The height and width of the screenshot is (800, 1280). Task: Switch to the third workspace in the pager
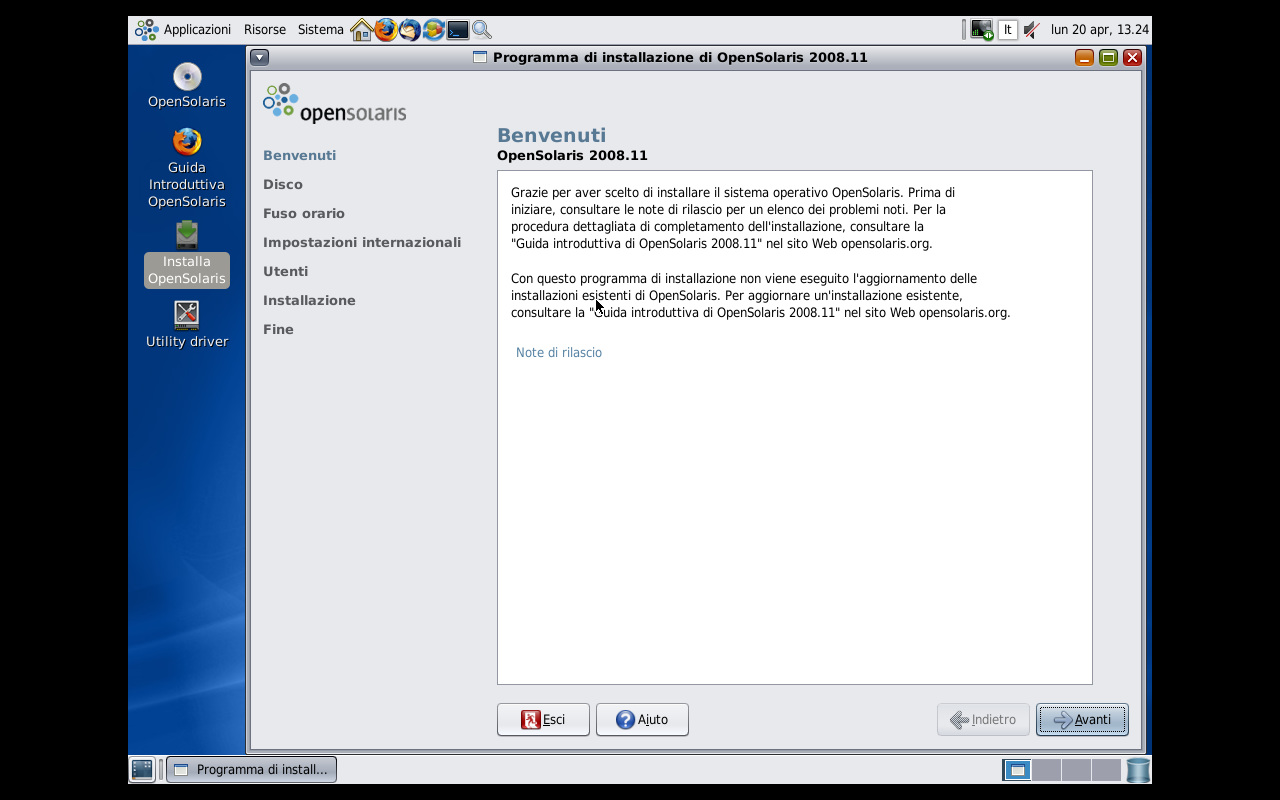(x=1076, y=770)
